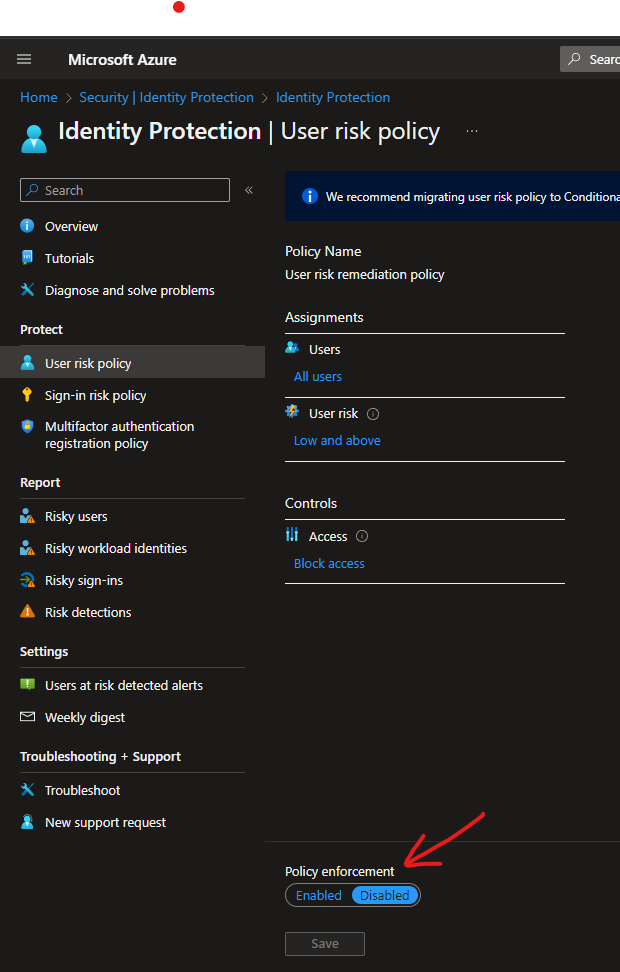Click the 'Assignments' heading
Viewport: 620px width, 972px height.
tap(324, 317)
